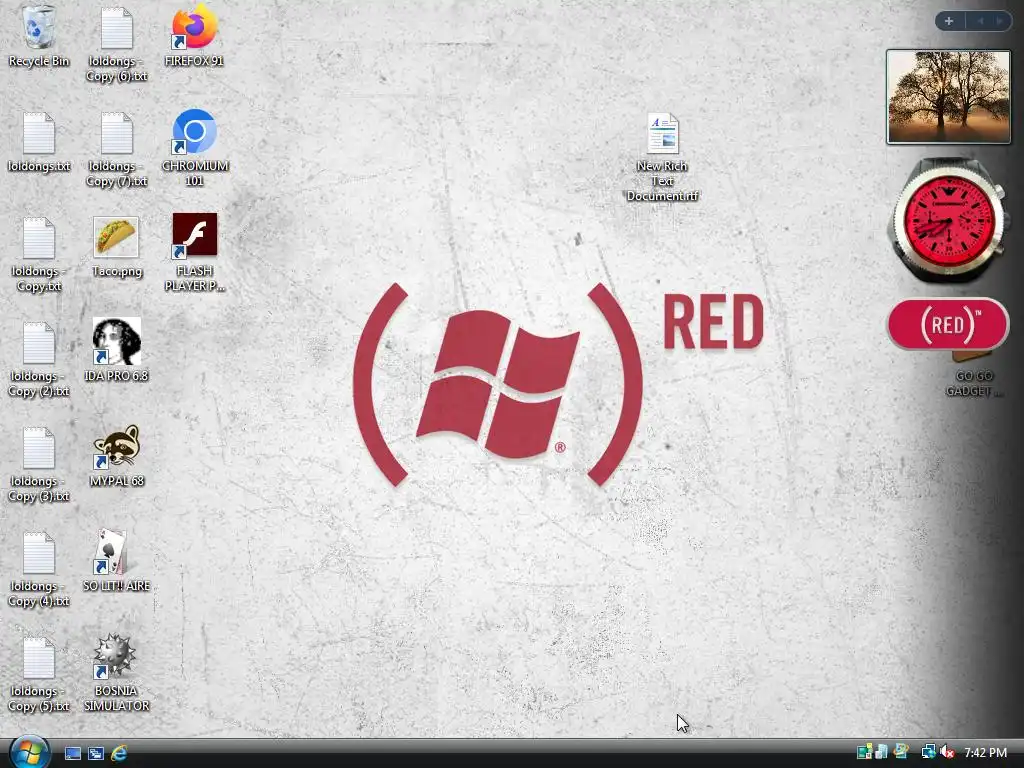The height and width of the screenshot is (768, 1024).
Task: Select loldongs - Copy (4).txt file
Action: point(39,569)
